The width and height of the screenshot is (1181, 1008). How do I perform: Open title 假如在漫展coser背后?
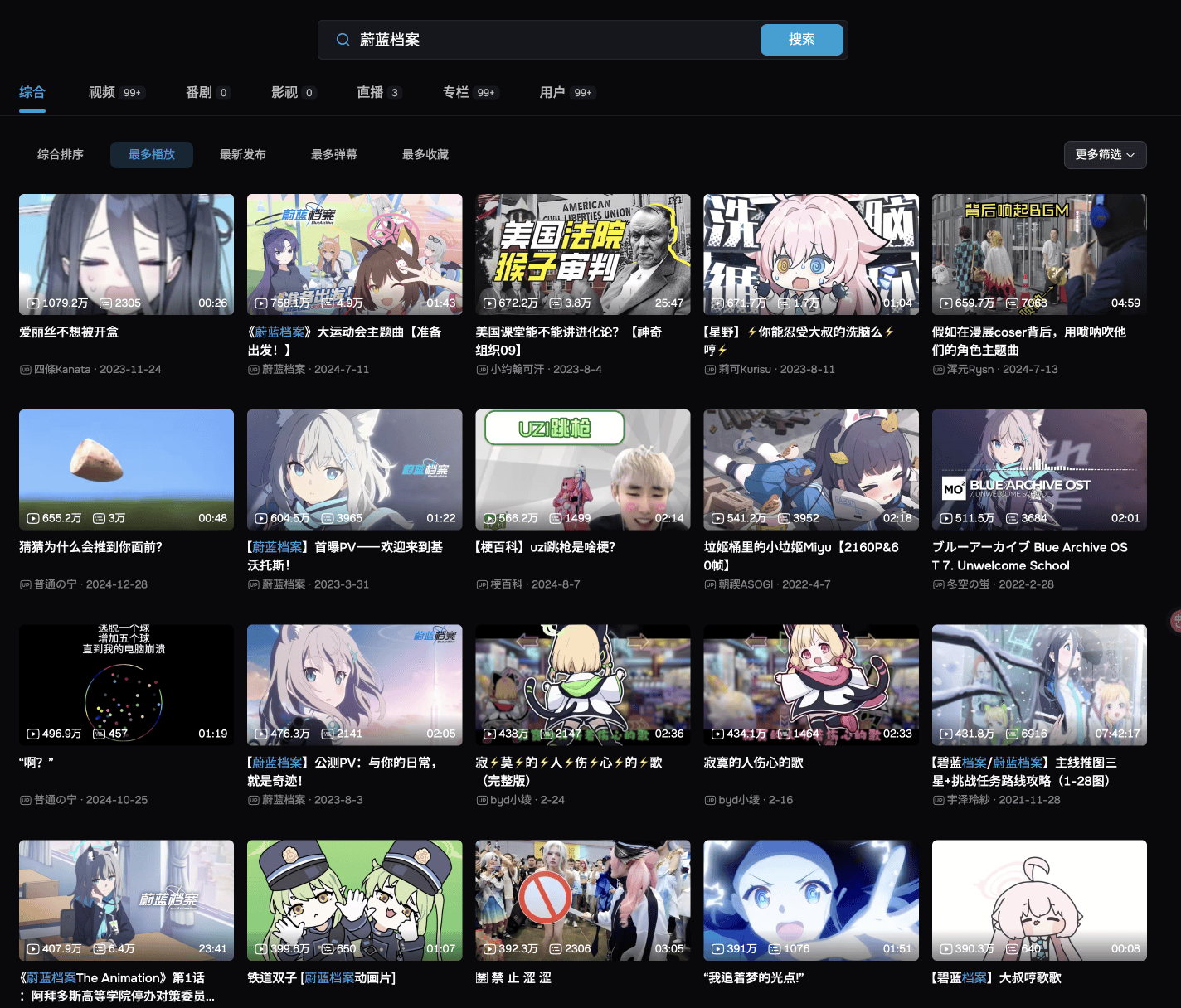(x=1028, y=341)
